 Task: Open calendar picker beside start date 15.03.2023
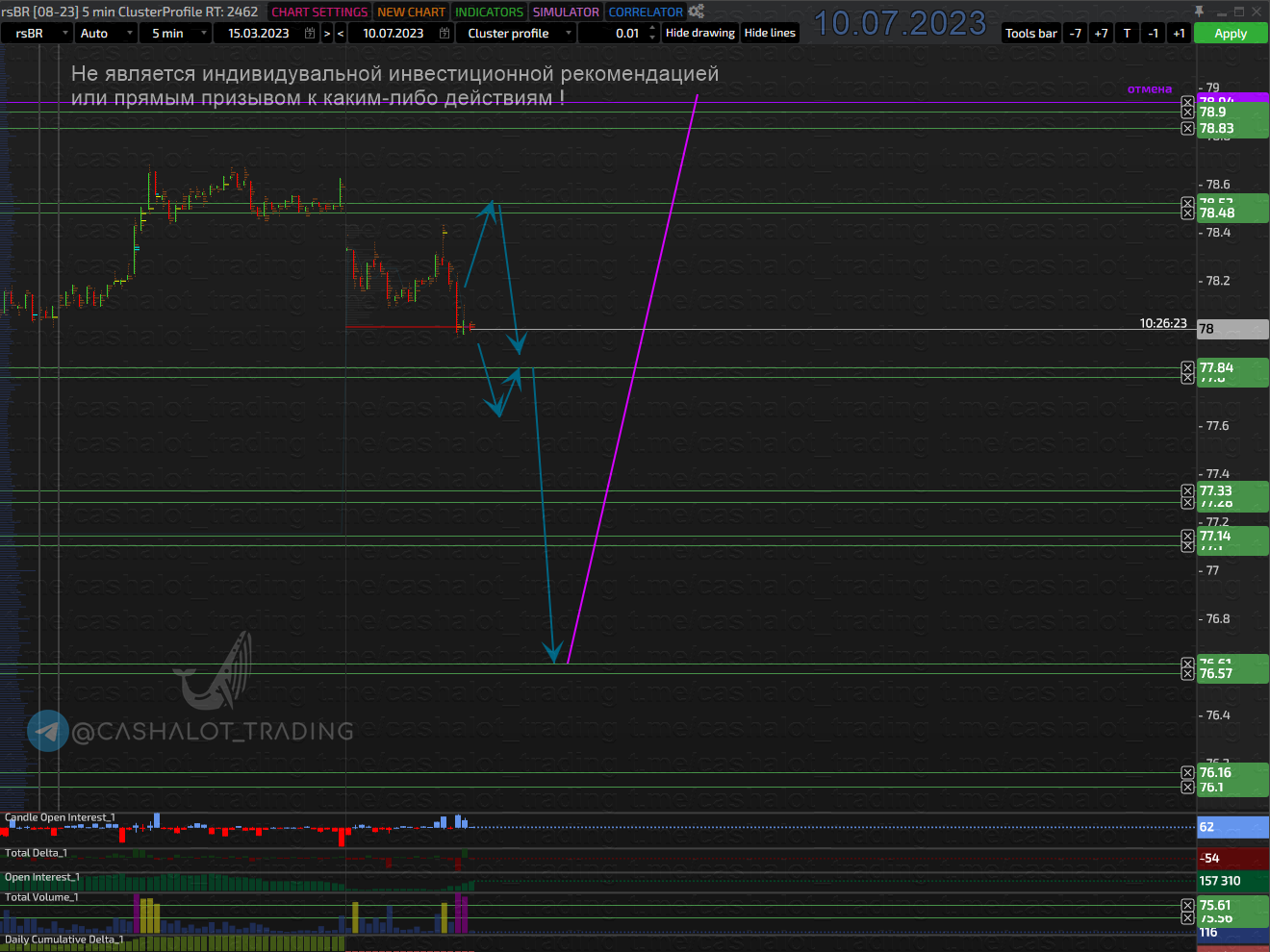tap(310, 33)
